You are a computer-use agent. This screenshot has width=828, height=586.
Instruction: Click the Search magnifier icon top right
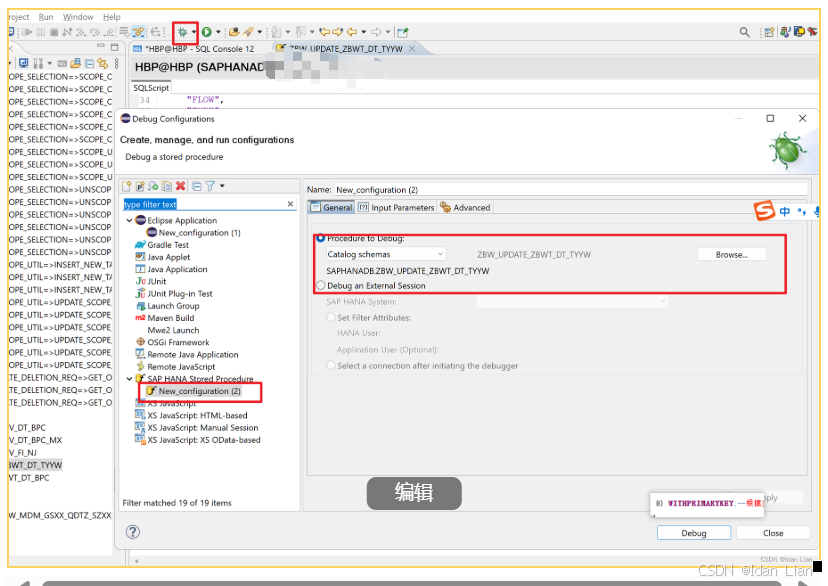745,32
